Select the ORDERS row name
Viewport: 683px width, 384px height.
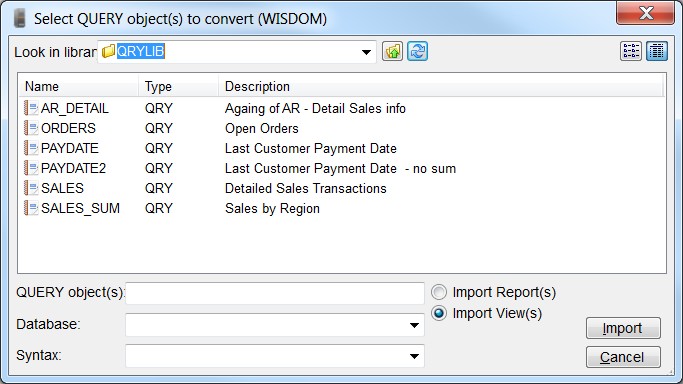[x=68, y=128]
